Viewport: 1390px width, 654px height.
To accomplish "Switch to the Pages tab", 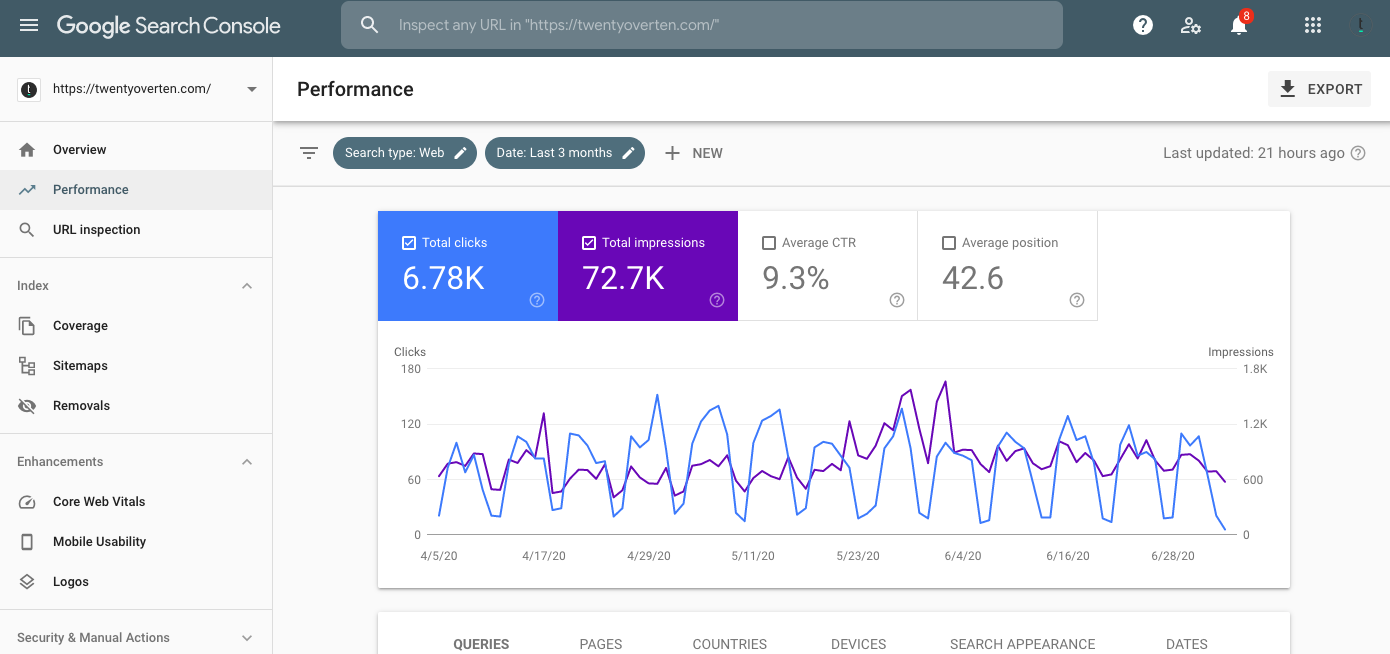I will 601,643.
